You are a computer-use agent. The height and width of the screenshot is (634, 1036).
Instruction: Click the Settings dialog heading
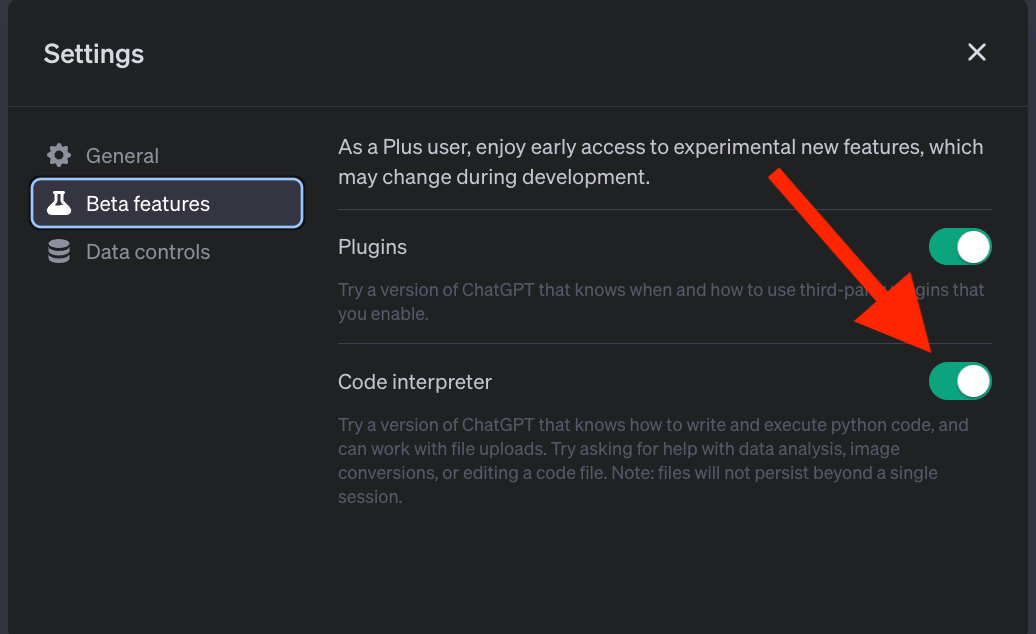click(x=94, y=53)
